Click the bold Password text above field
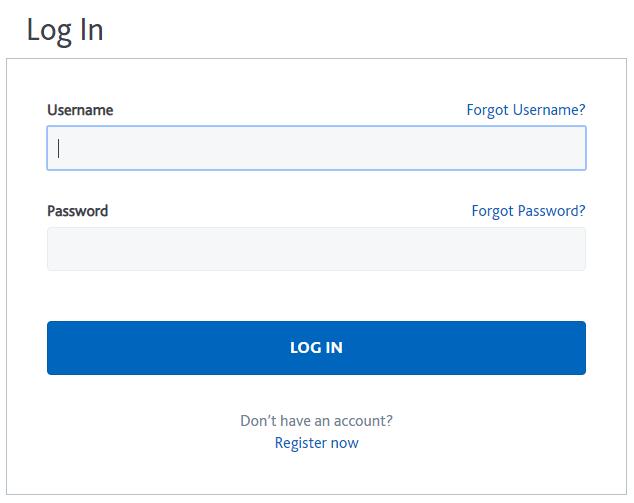The height and width of the screenshot is (503, 634). pyautogui.click(x=77, y=211)
